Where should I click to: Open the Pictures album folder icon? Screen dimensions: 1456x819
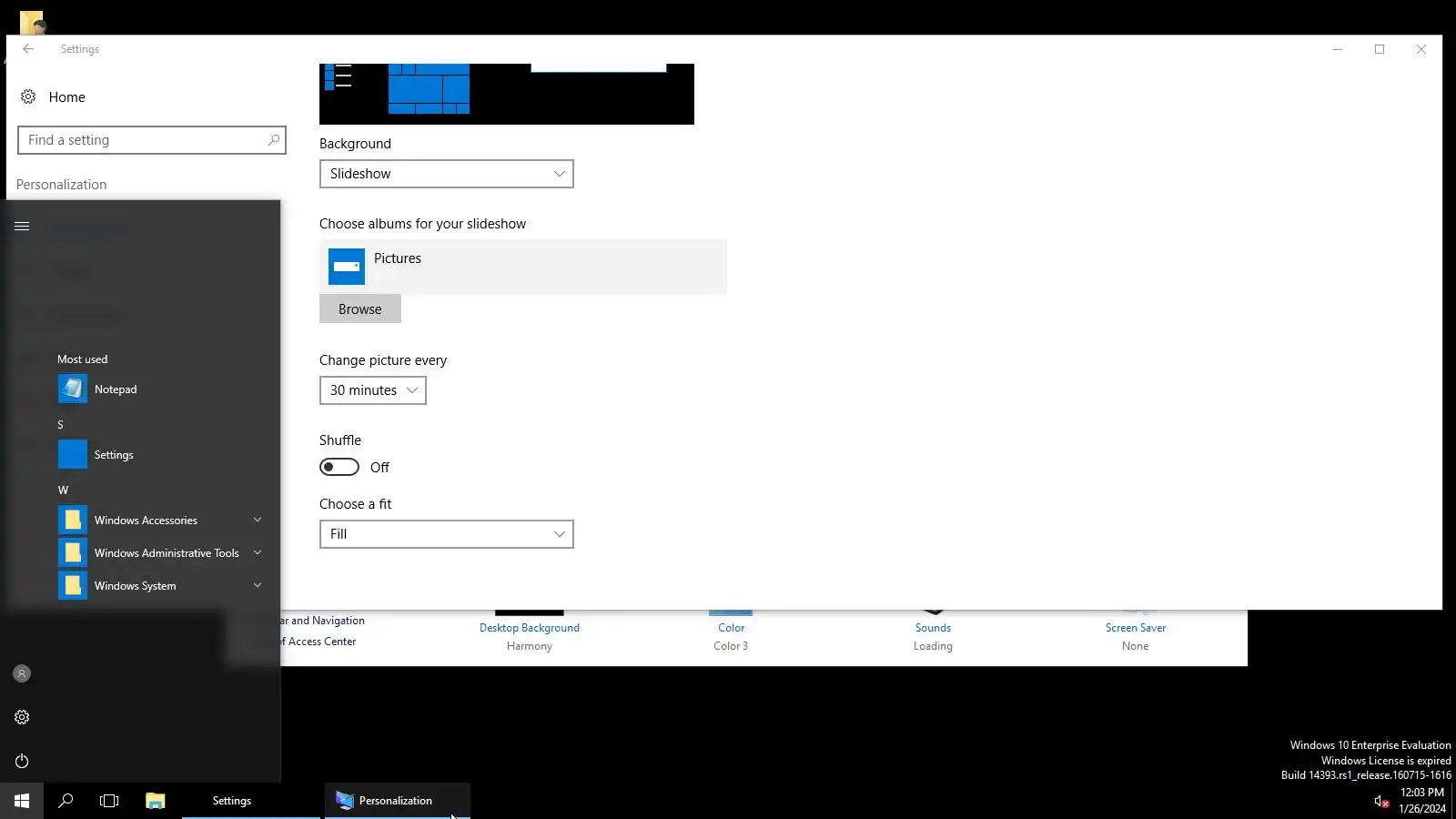(x=347, y=267)
